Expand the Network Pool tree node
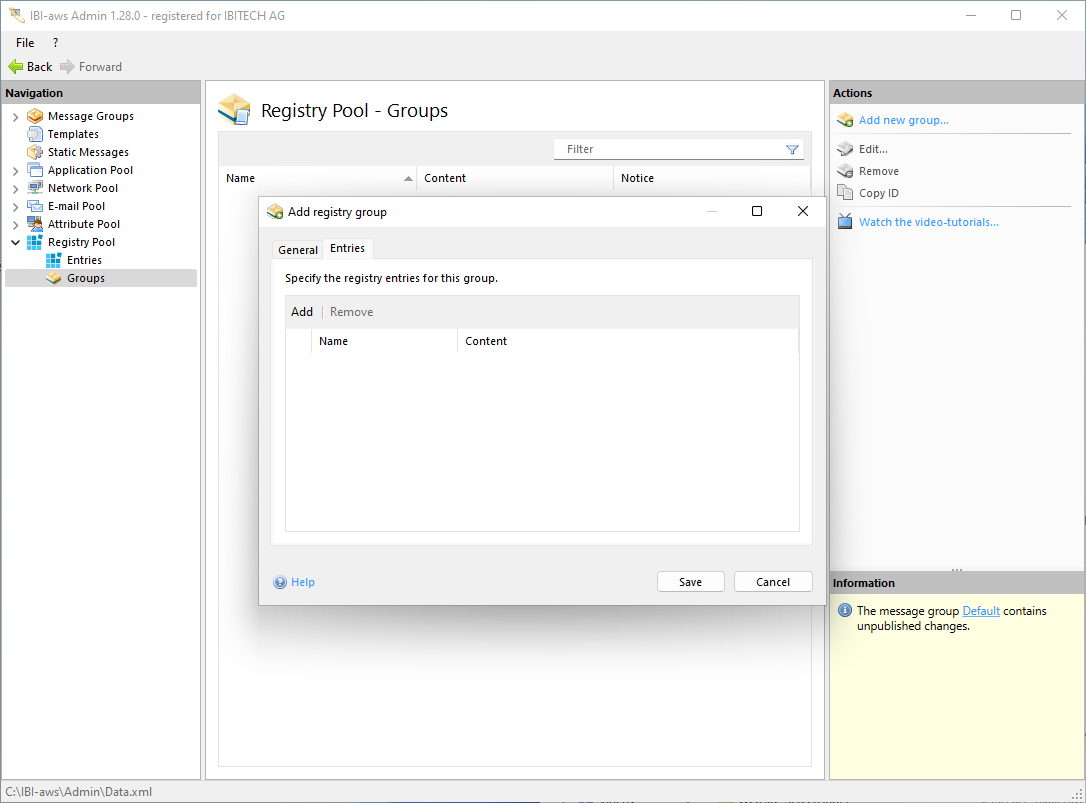 pos(16,189)
